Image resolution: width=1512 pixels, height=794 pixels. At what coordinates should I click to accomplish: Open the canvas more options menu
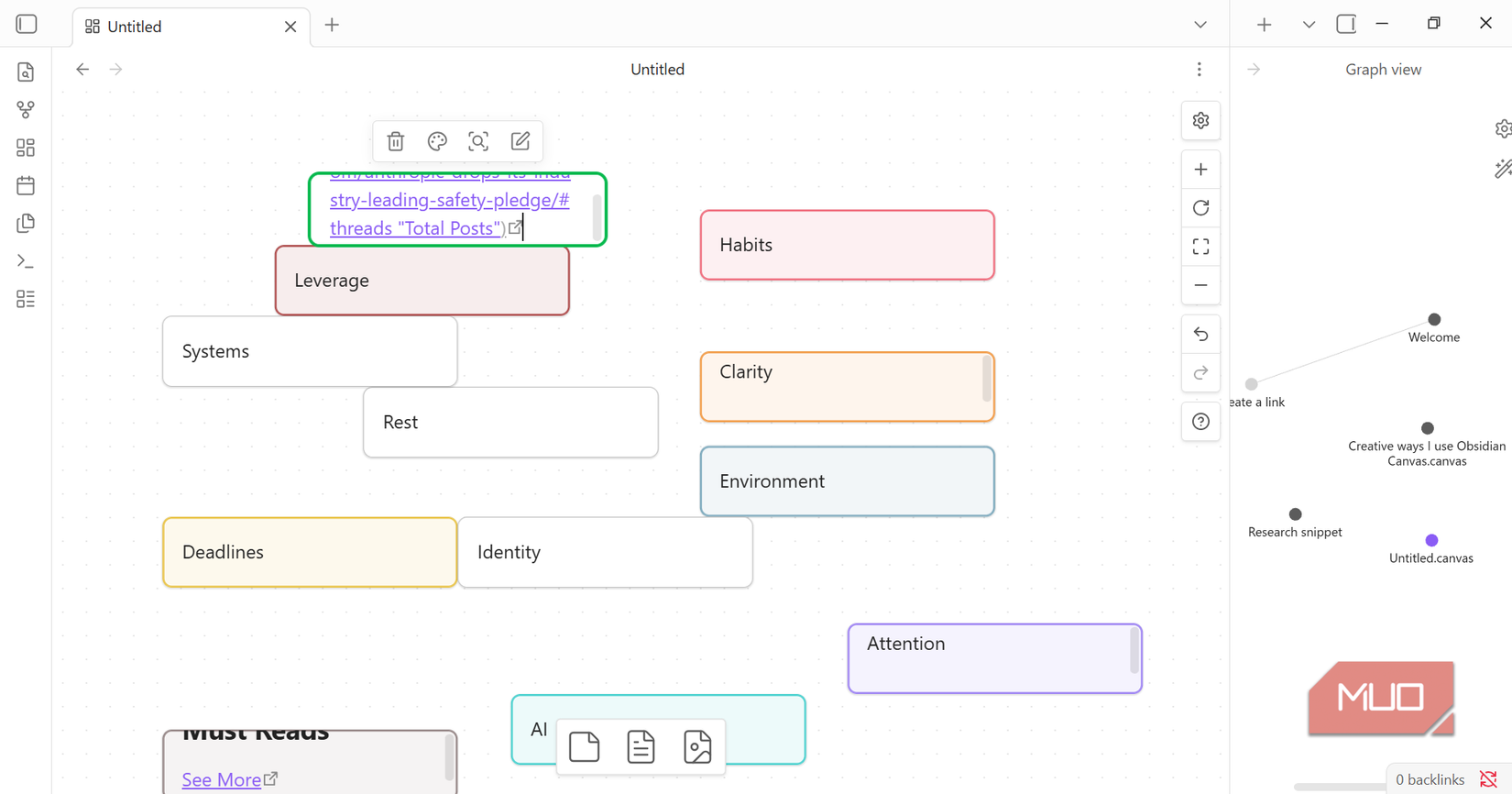click(x=1199, y=70)
